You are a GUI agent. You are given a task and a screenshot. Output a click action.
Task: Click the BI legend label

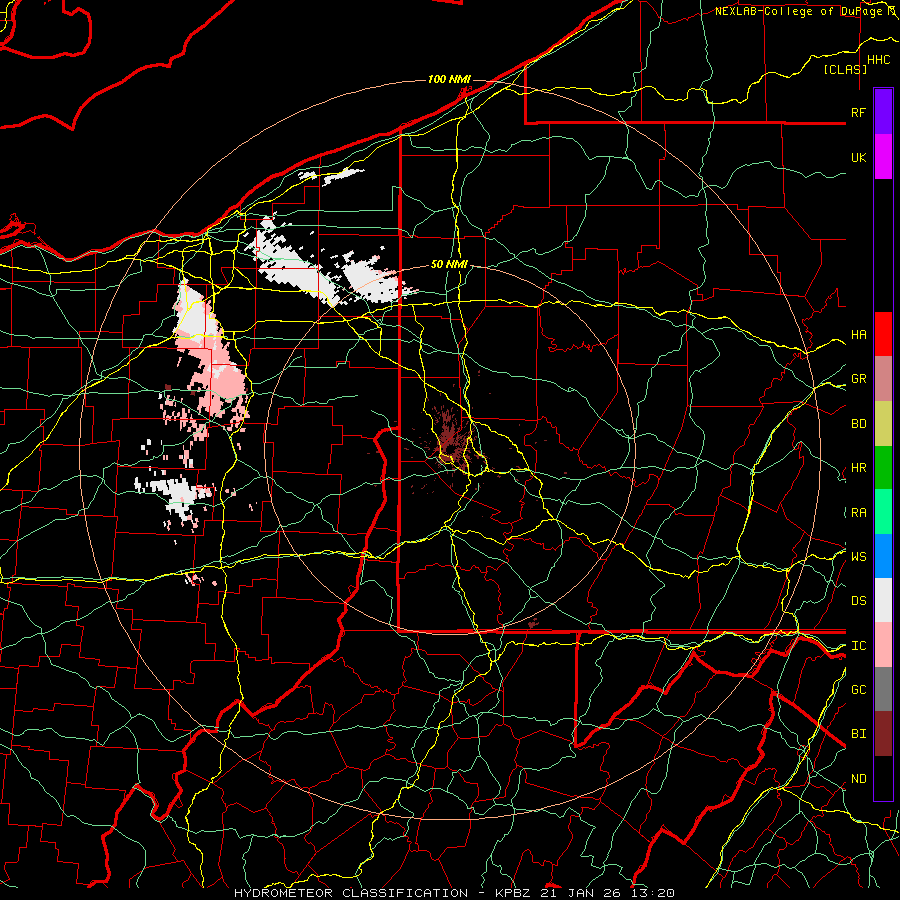[858, 734]
